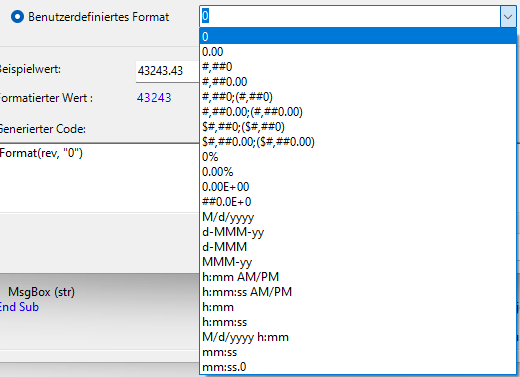This screenshot has width=520, height=377.
Task: Click the formatted value 43243
Action: [x=154, y=98]
